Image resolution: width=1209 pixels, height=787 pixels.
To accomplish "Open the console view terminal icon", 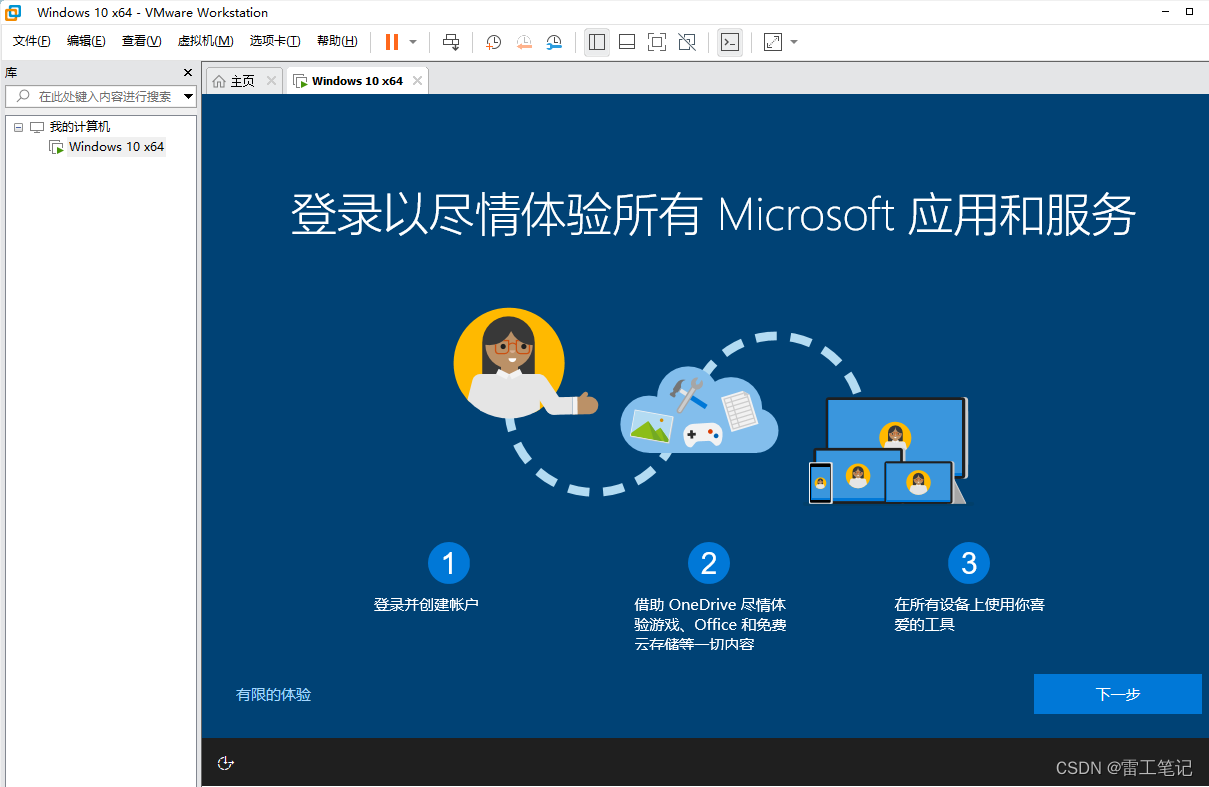I will coord(730,42).
